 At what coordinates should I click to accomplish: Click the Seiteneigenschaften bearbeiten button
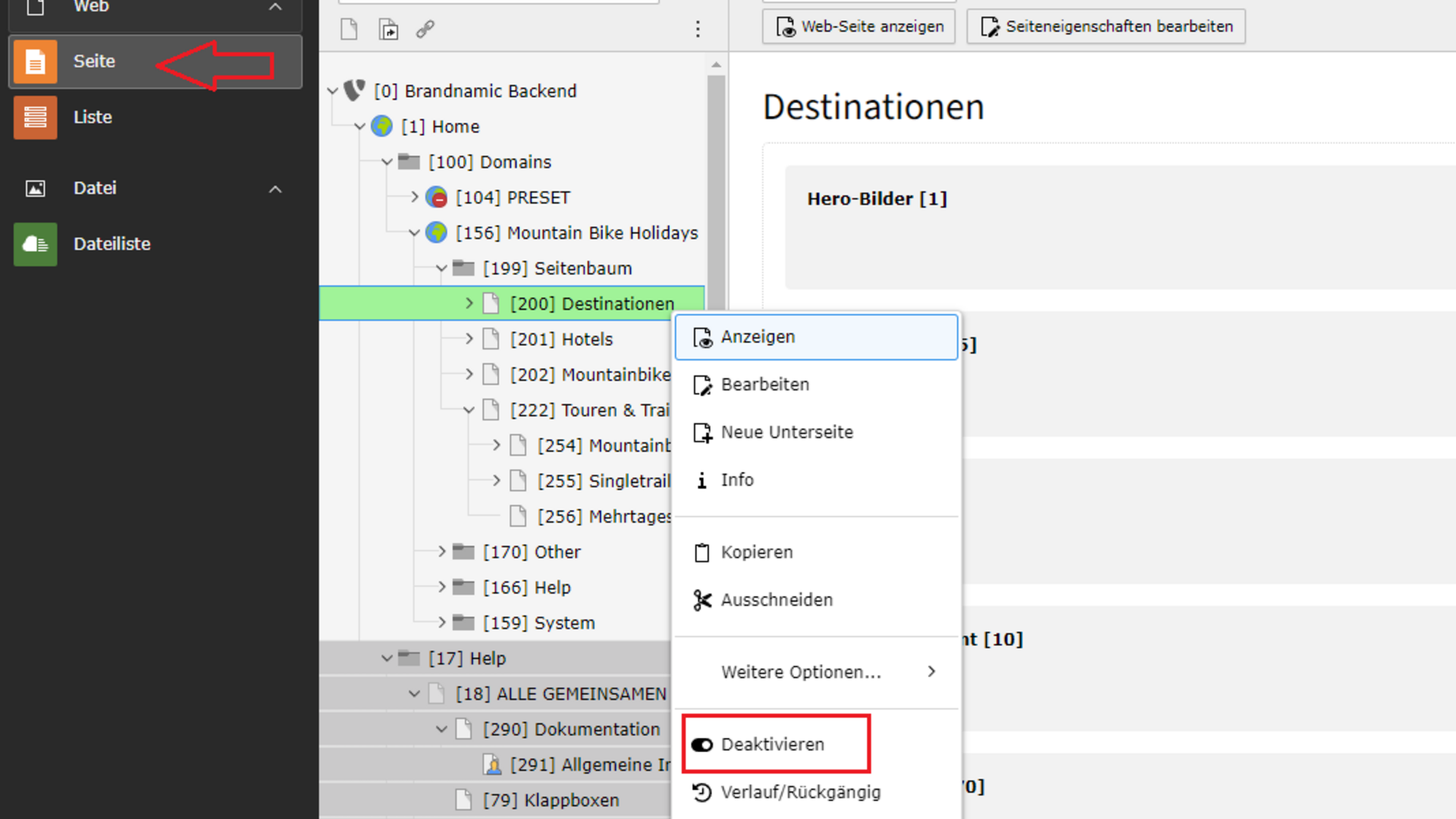tap(1106, 27)
